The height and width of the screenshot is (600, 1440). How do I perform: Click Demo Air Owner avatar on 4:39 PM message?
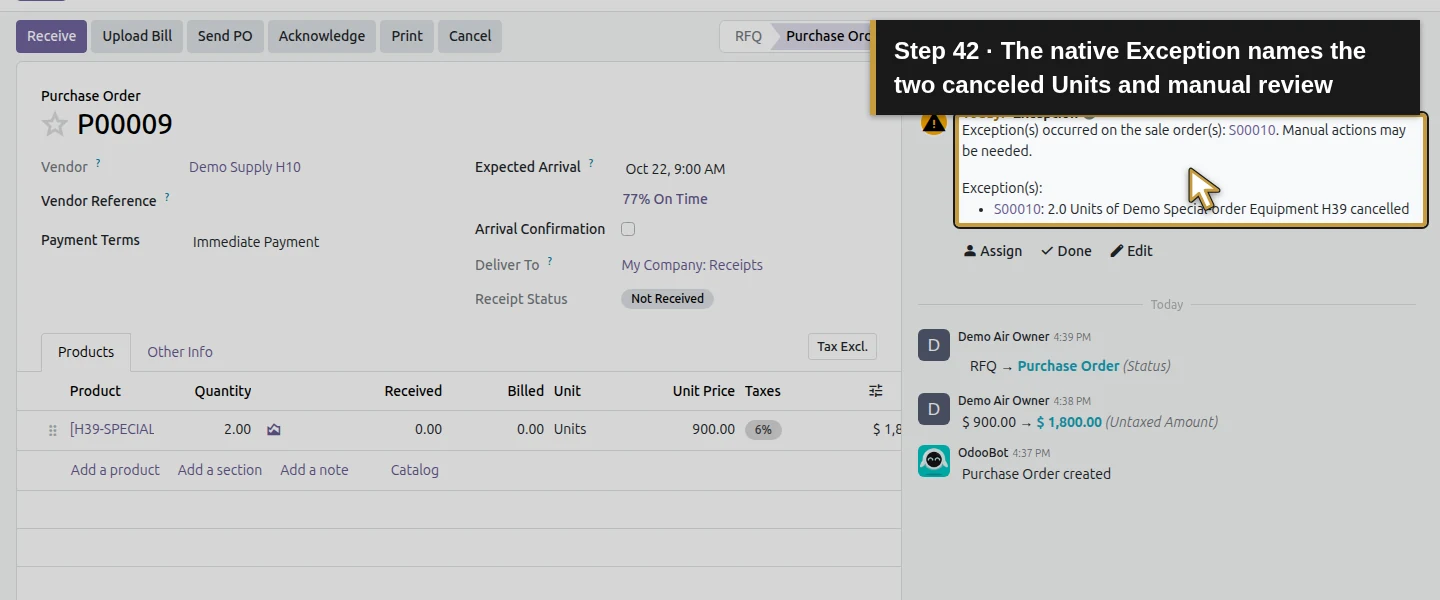click(934, 345)
